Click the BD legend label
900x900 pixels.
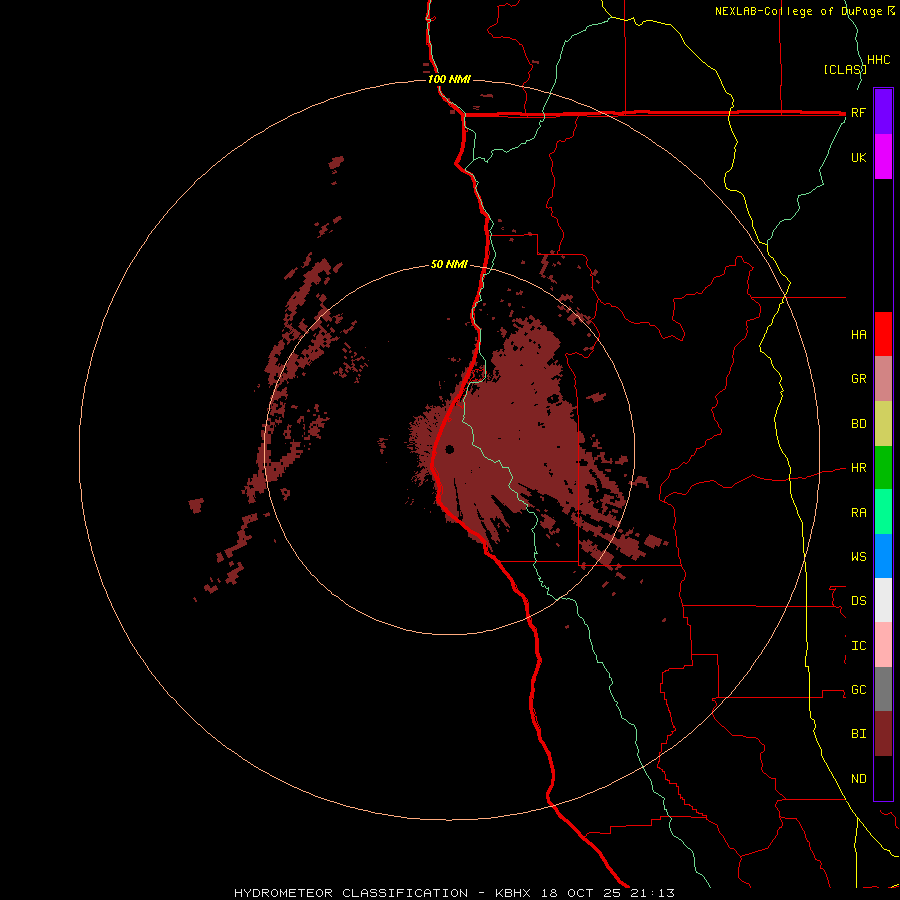click(858, 424)
